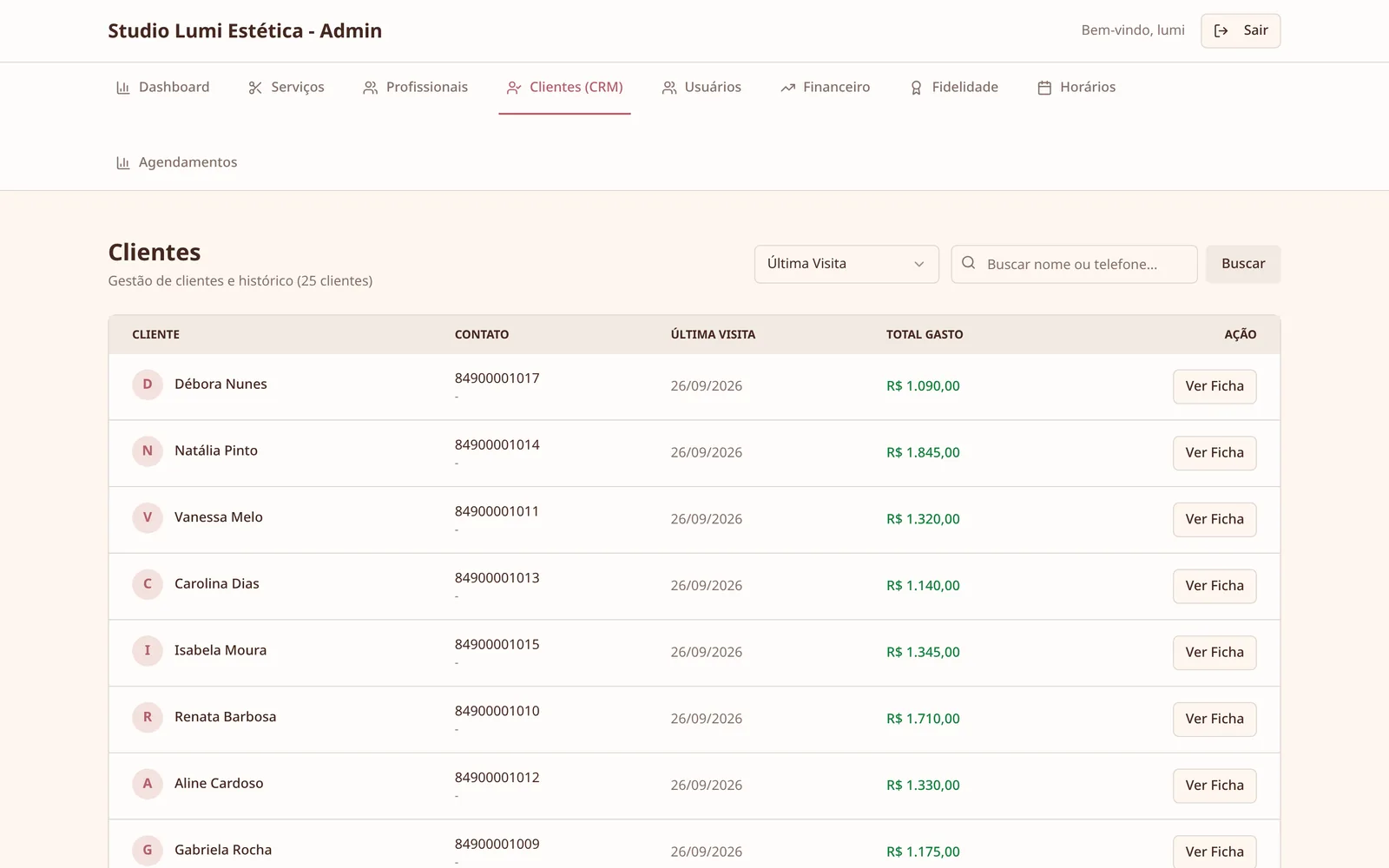Click the Clientes (CRM) user-check icon
The image size is (1389, 868).
point(514,88)
